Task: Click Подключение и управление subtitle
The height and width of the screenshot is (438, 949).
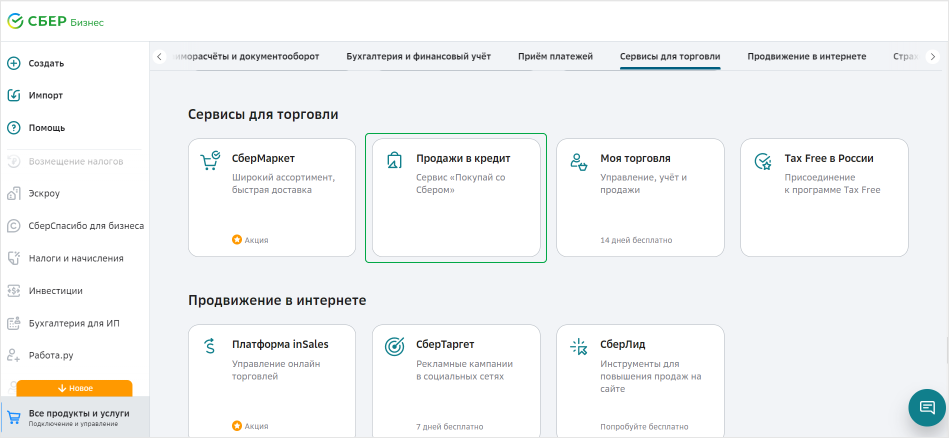Action: click(73, 423)
